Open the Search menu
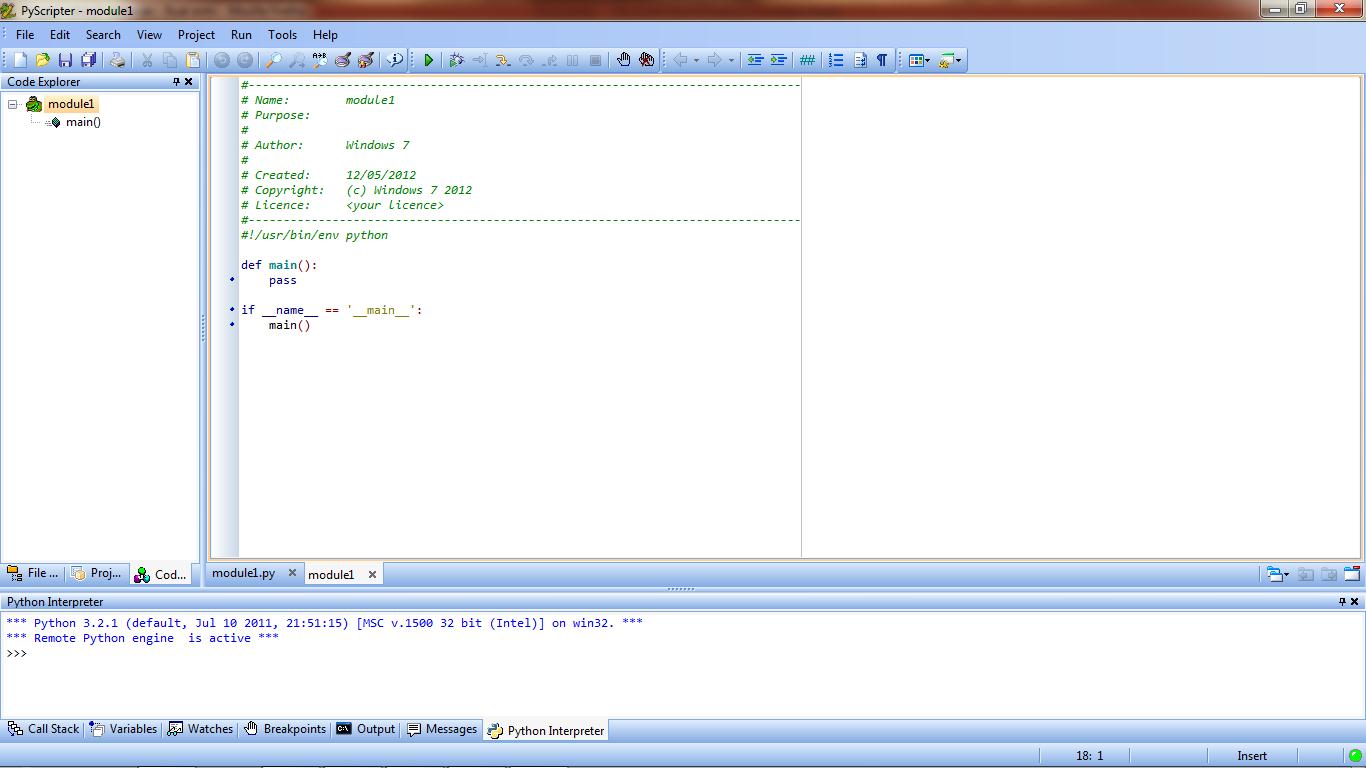Viewport: 1366px width, 768px height. point(103,34)
